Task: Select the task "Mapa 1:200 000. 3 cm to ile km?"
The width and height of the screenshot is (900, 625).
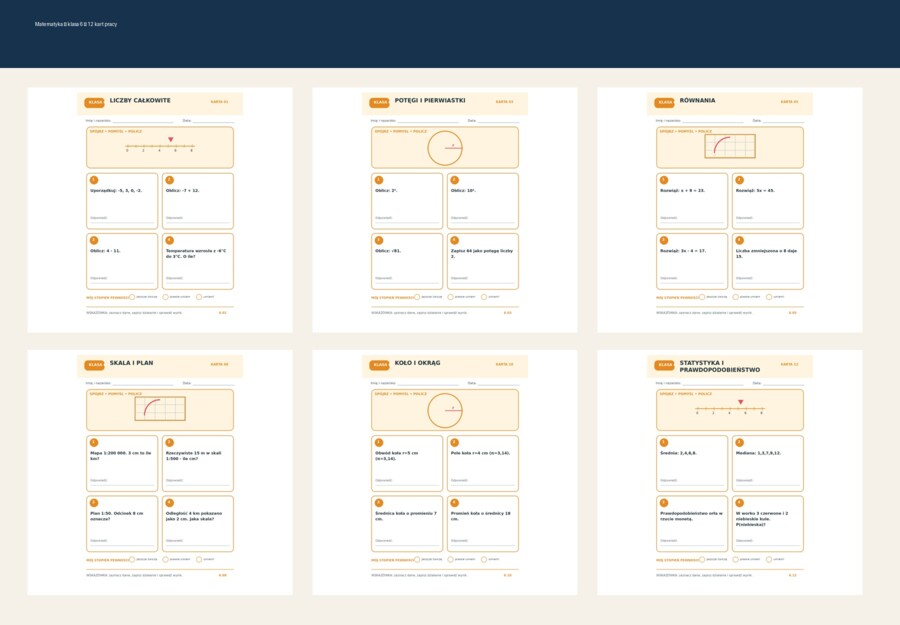Action: pos(122,463)
